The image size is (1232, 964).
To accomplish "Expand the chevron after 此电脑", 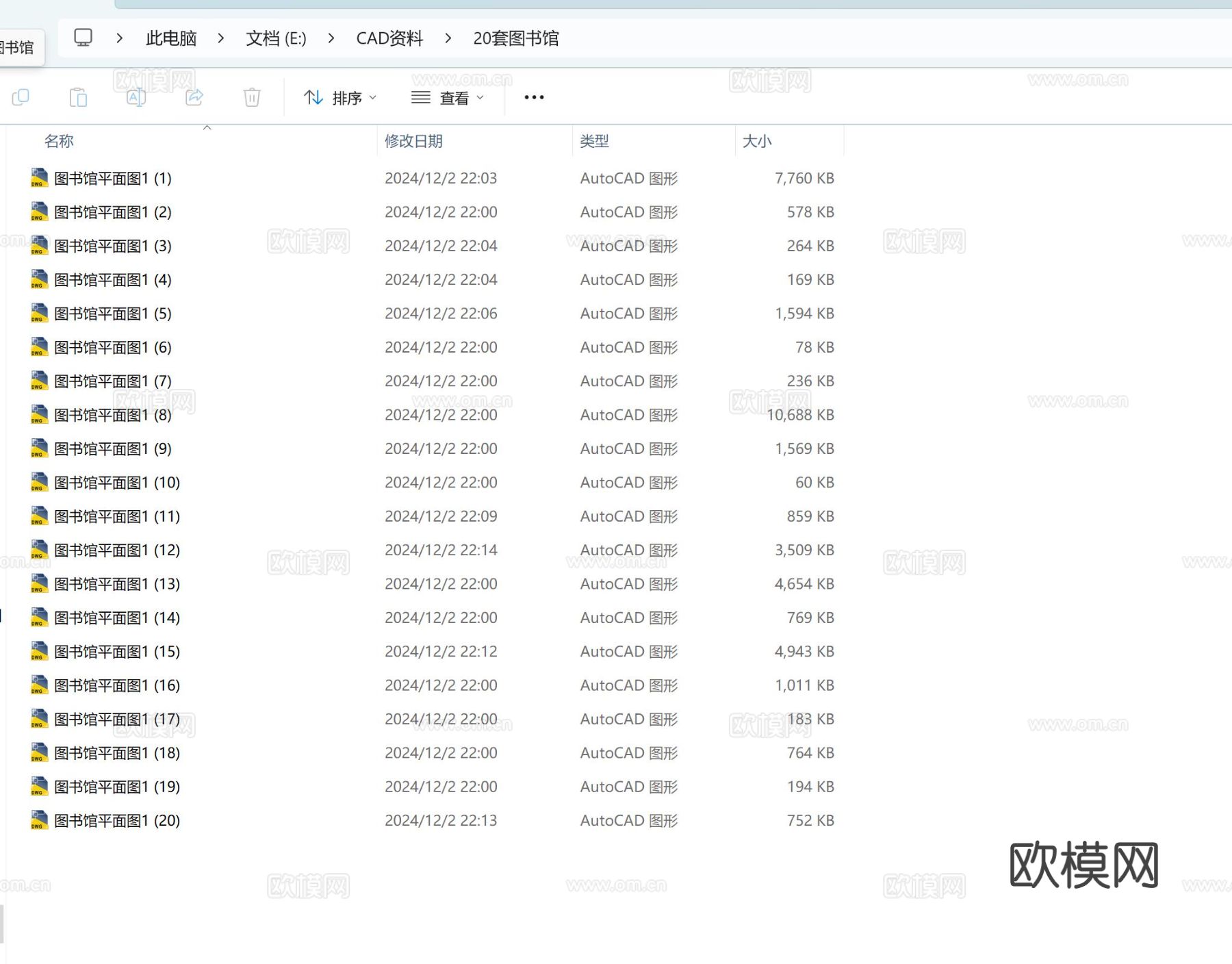I will coord(220,38).
